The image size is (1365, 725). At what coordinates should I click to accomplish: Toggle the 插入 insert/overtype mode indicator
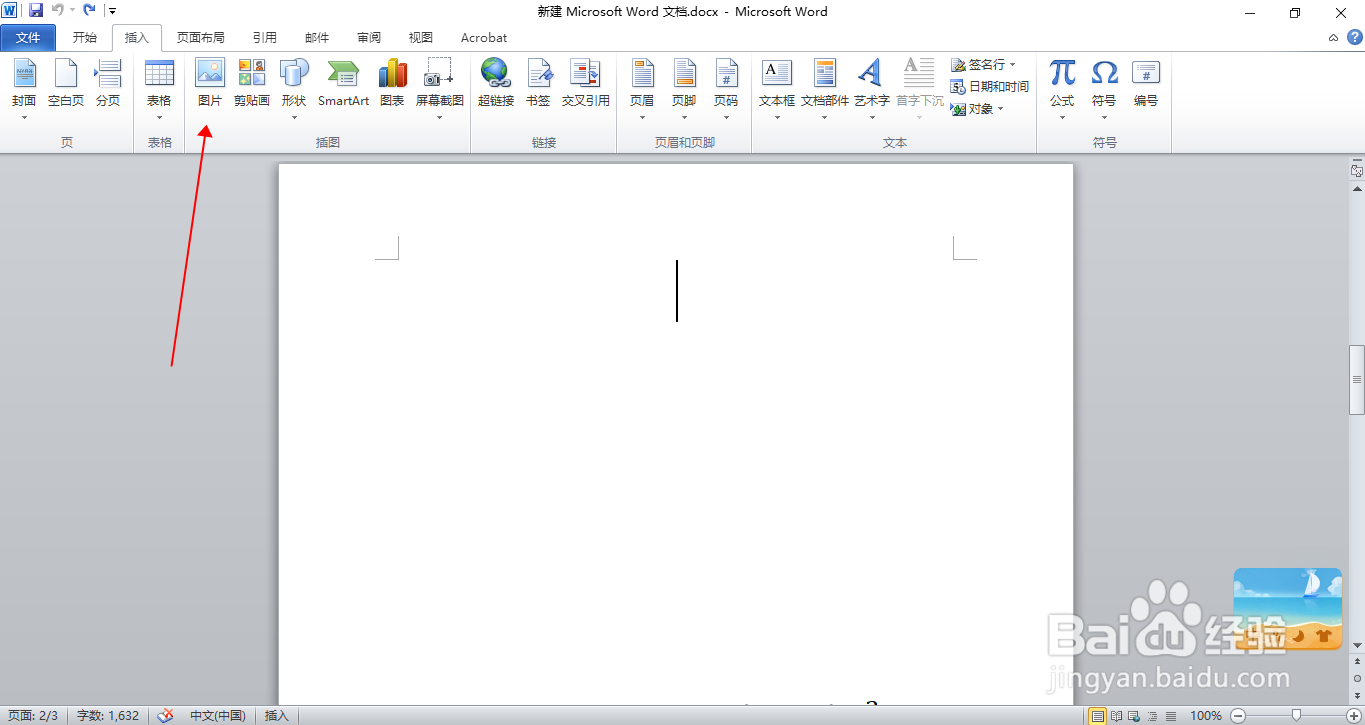coord(277,715)
